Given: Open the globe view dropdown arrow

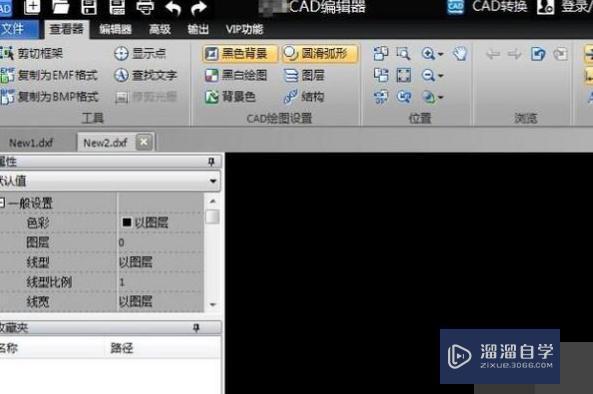Looking at the screenshot, I should tap(441, 98).
